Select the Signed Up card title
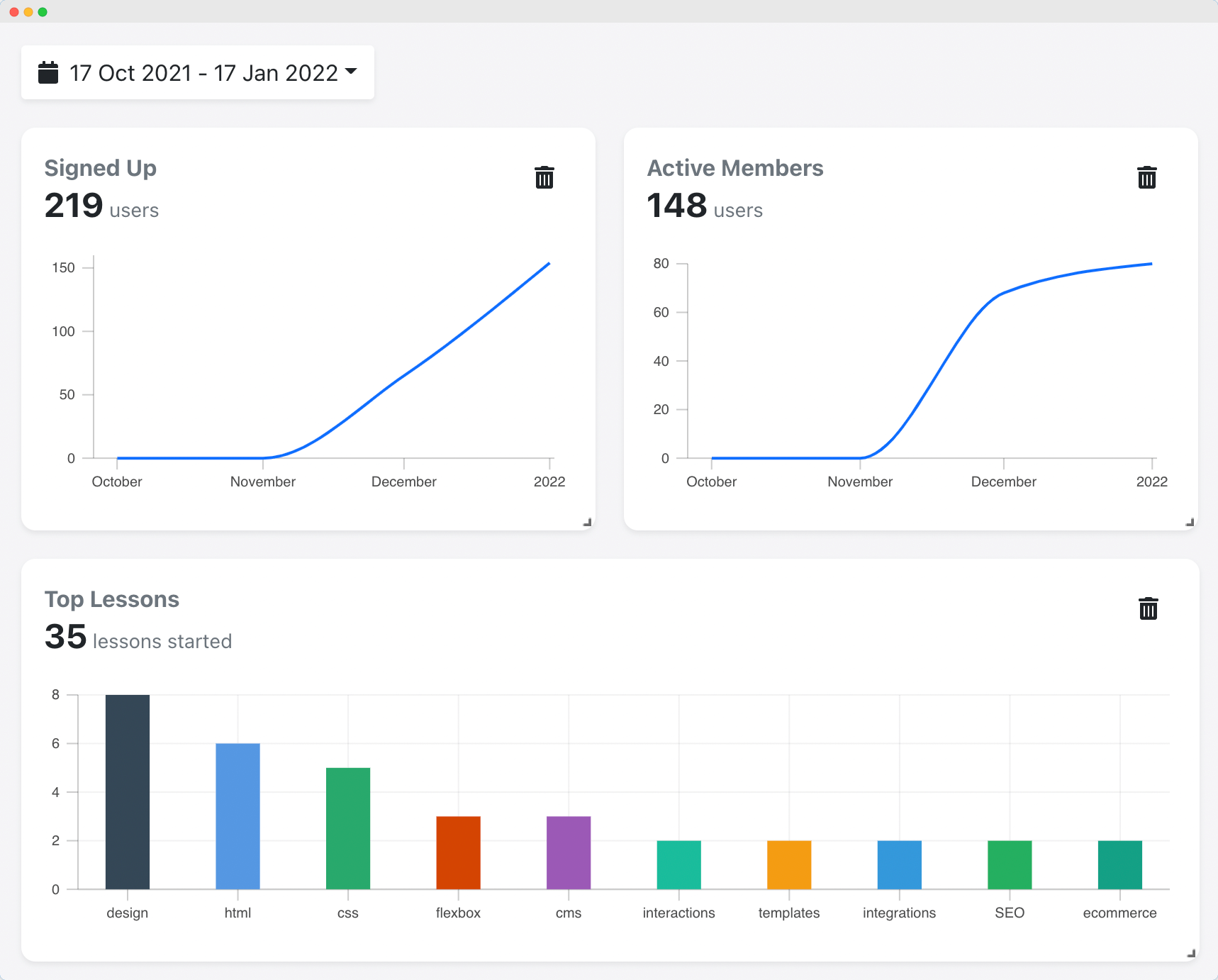1218x980 pixels. tap(100, 168)
